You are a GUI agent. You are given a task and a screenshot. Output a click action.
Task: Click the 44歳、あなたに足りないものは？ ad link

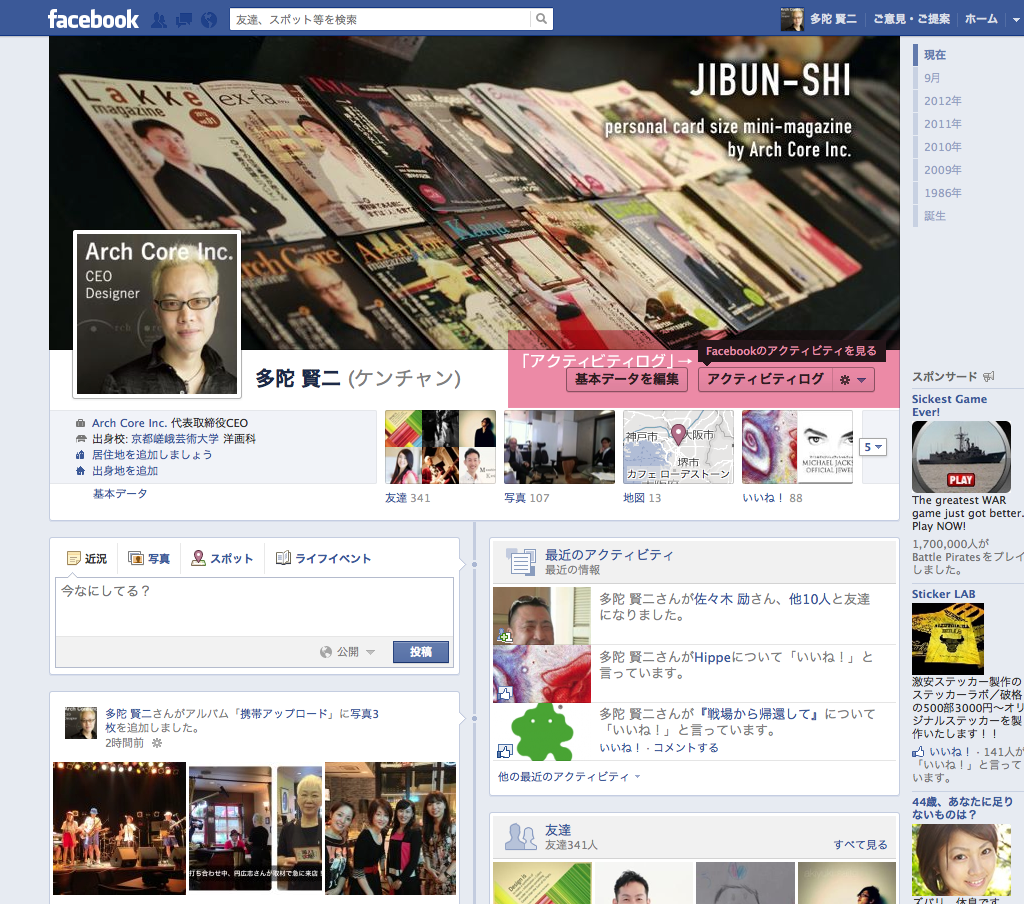pyautogui.click(x=962, y=808)
